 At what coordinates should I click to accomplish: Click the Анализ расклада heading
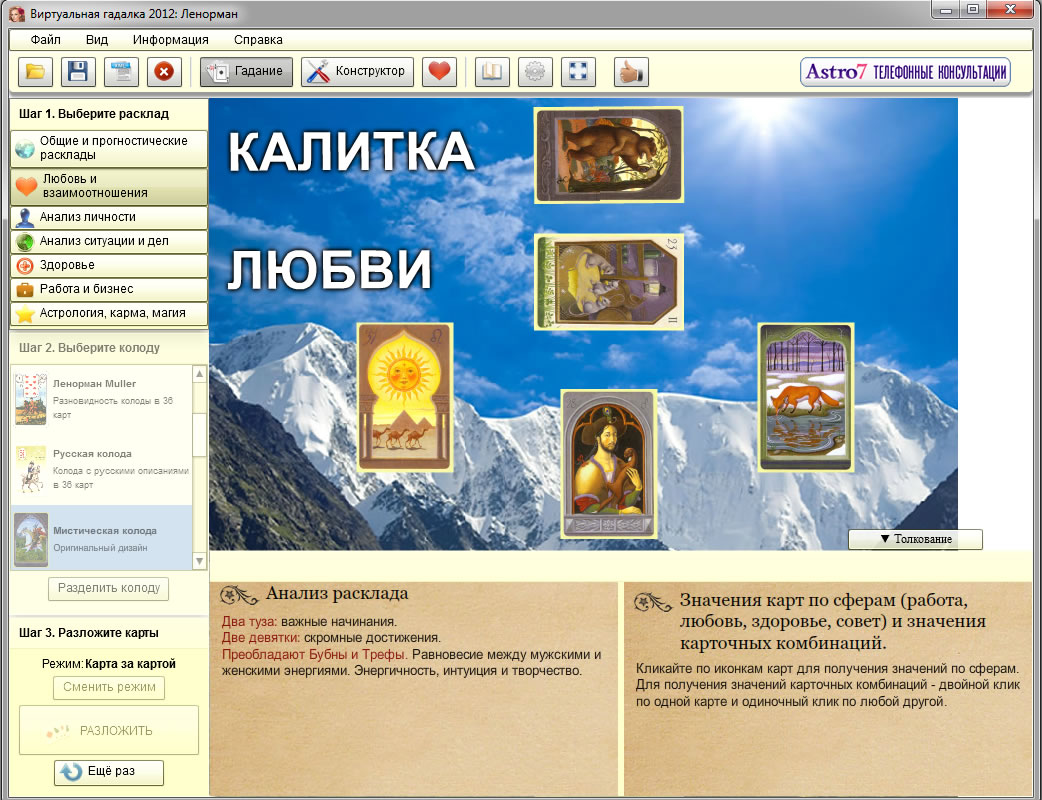point(337,593)
